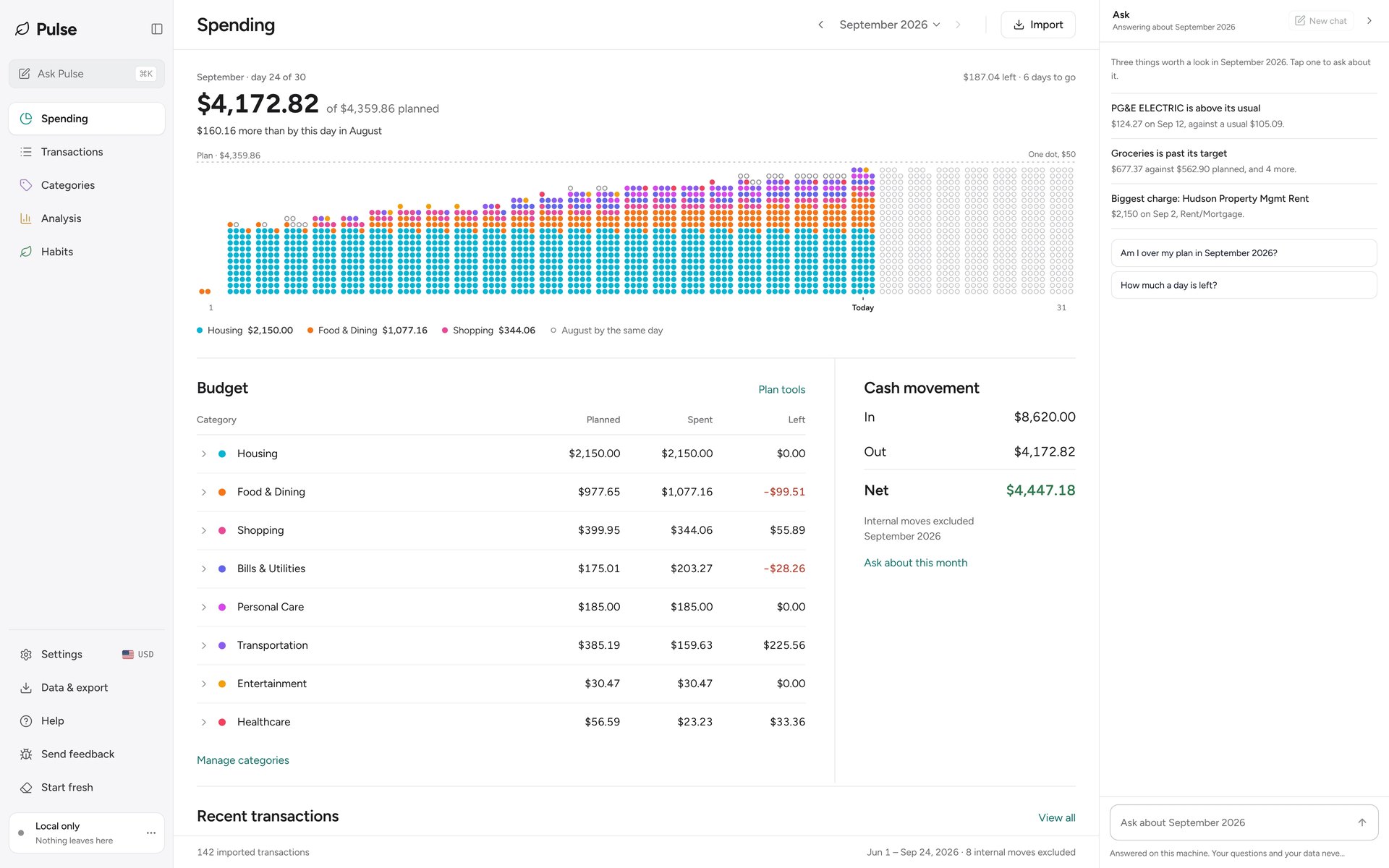Go to next month arrow
The height and width of the screenshot is (868, 1389).
958,25
